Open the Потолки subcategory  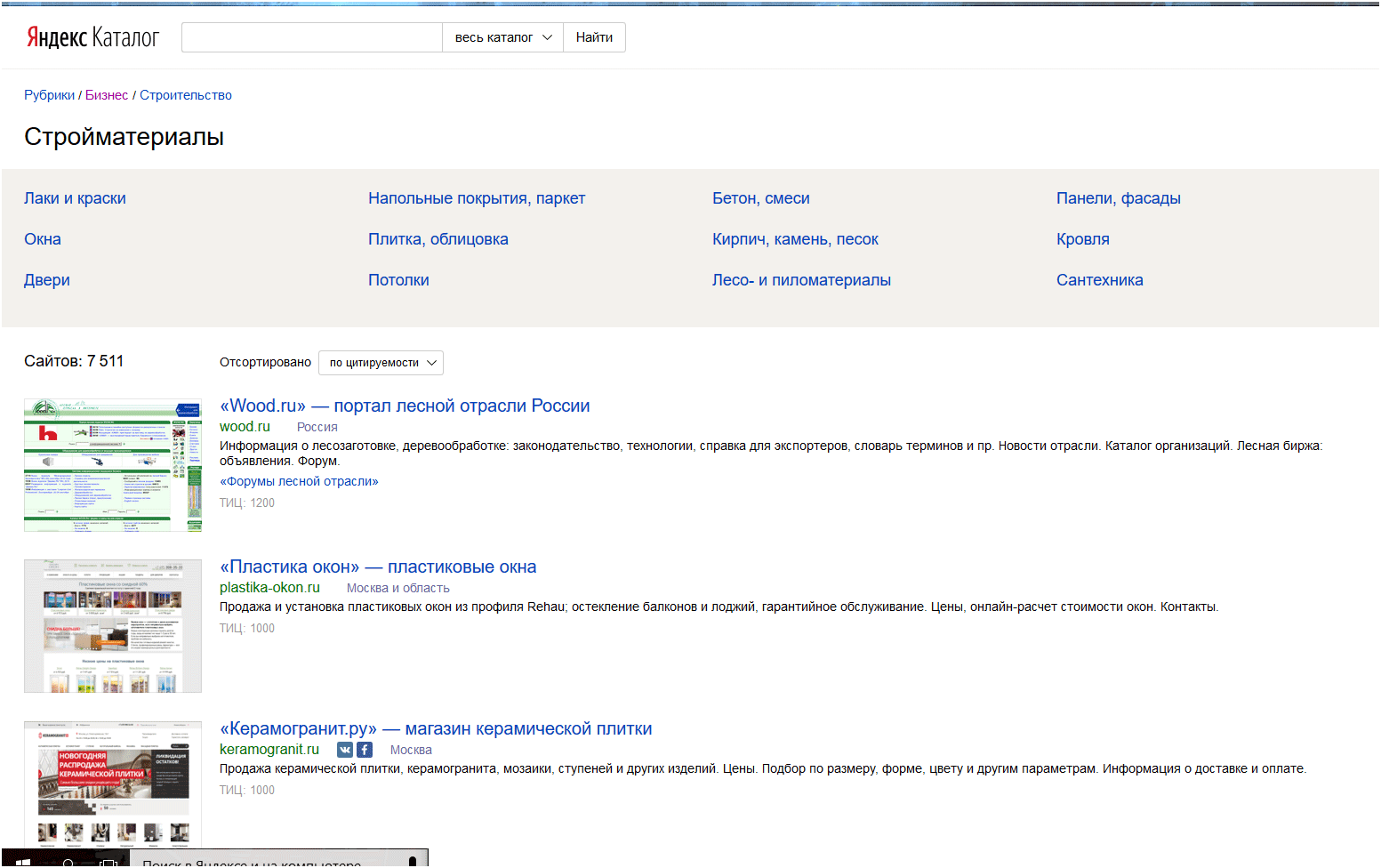point(398,280)
